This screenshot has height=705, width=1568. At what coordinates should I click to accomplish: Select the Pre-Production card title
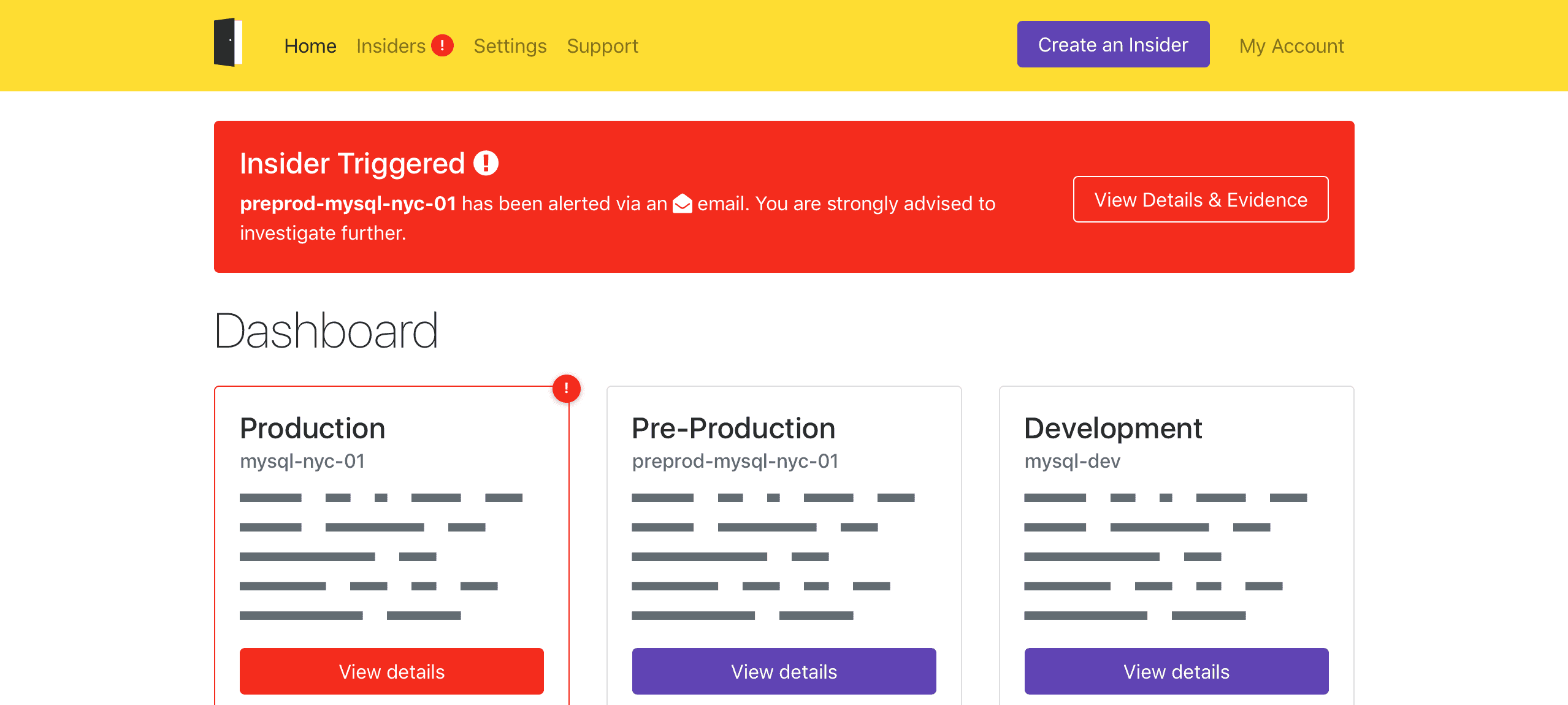733,428
